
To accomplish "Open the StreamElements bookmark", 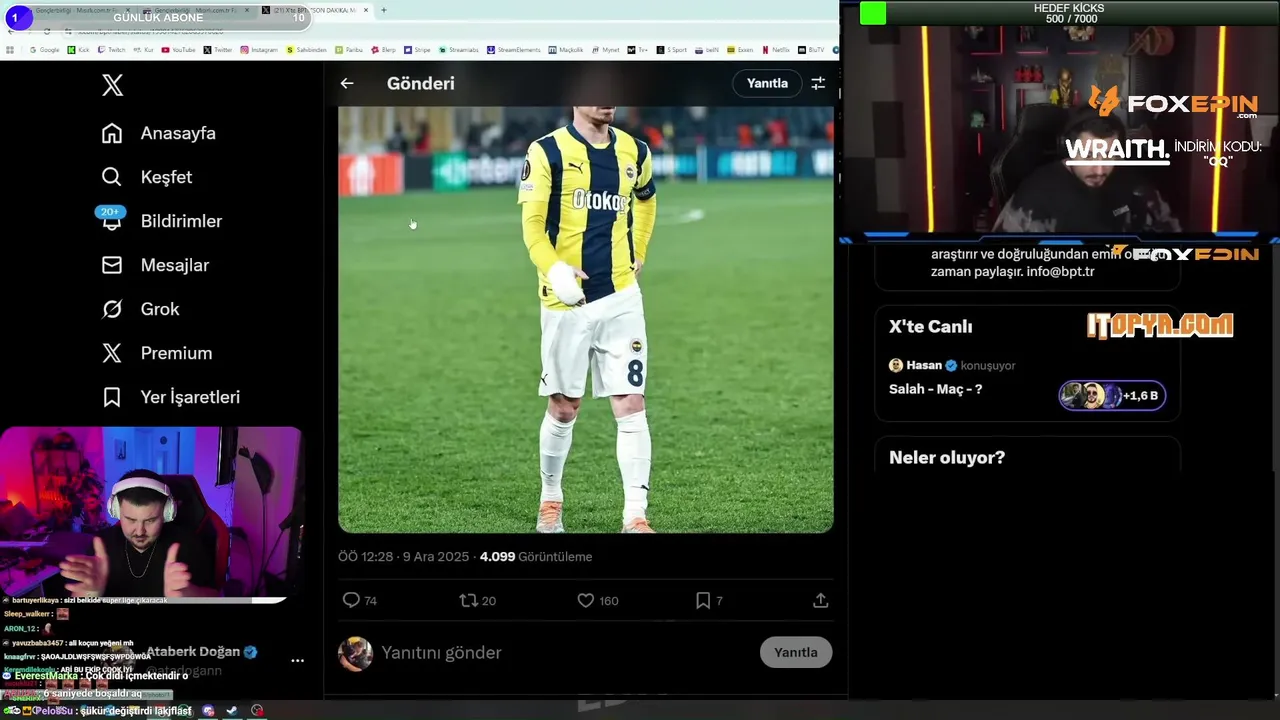I will [x=513, y=49].
